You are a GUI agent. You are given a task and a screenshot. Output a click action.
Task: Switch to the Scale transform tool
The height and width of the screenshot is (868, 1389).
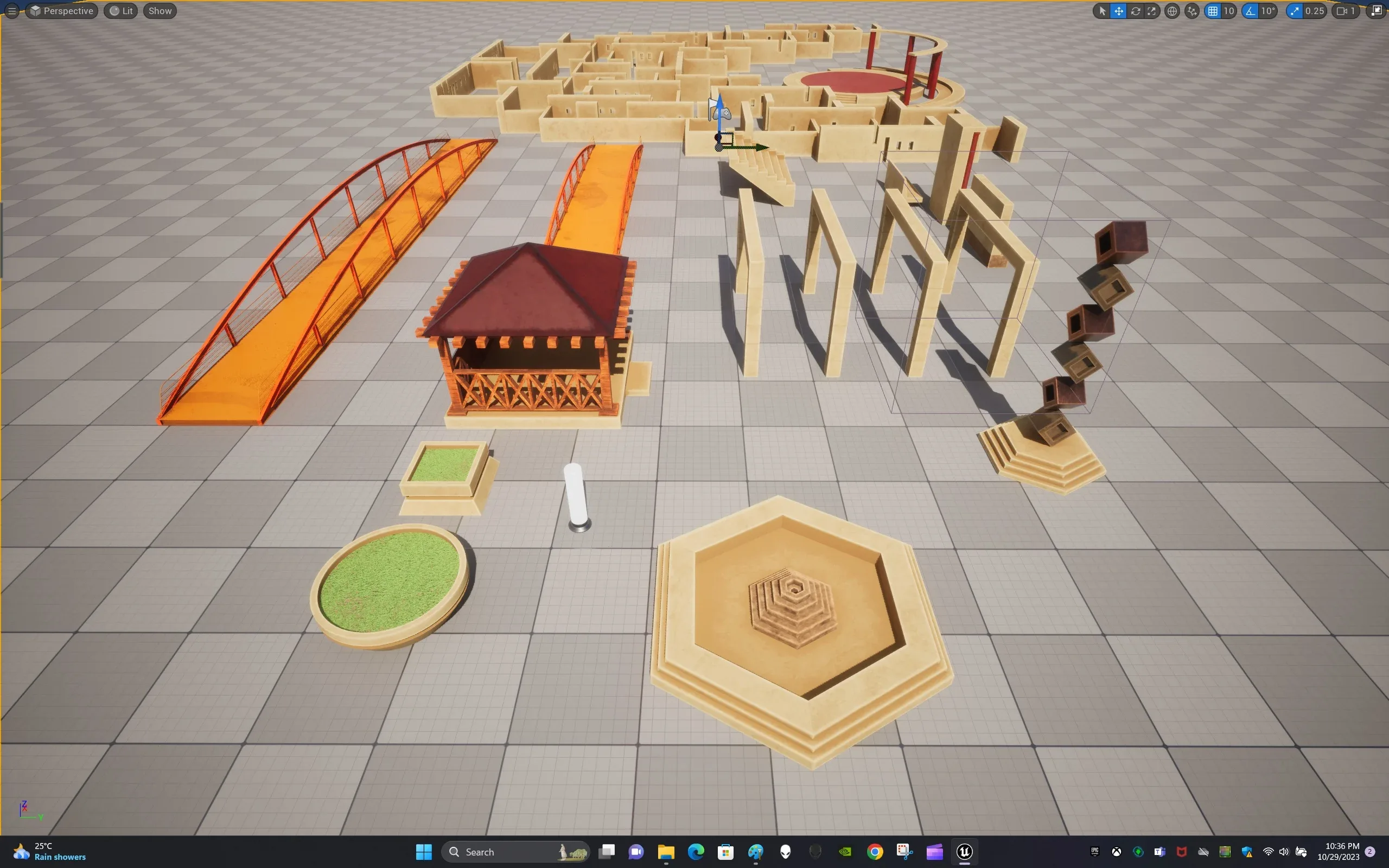pos(1151,11)
